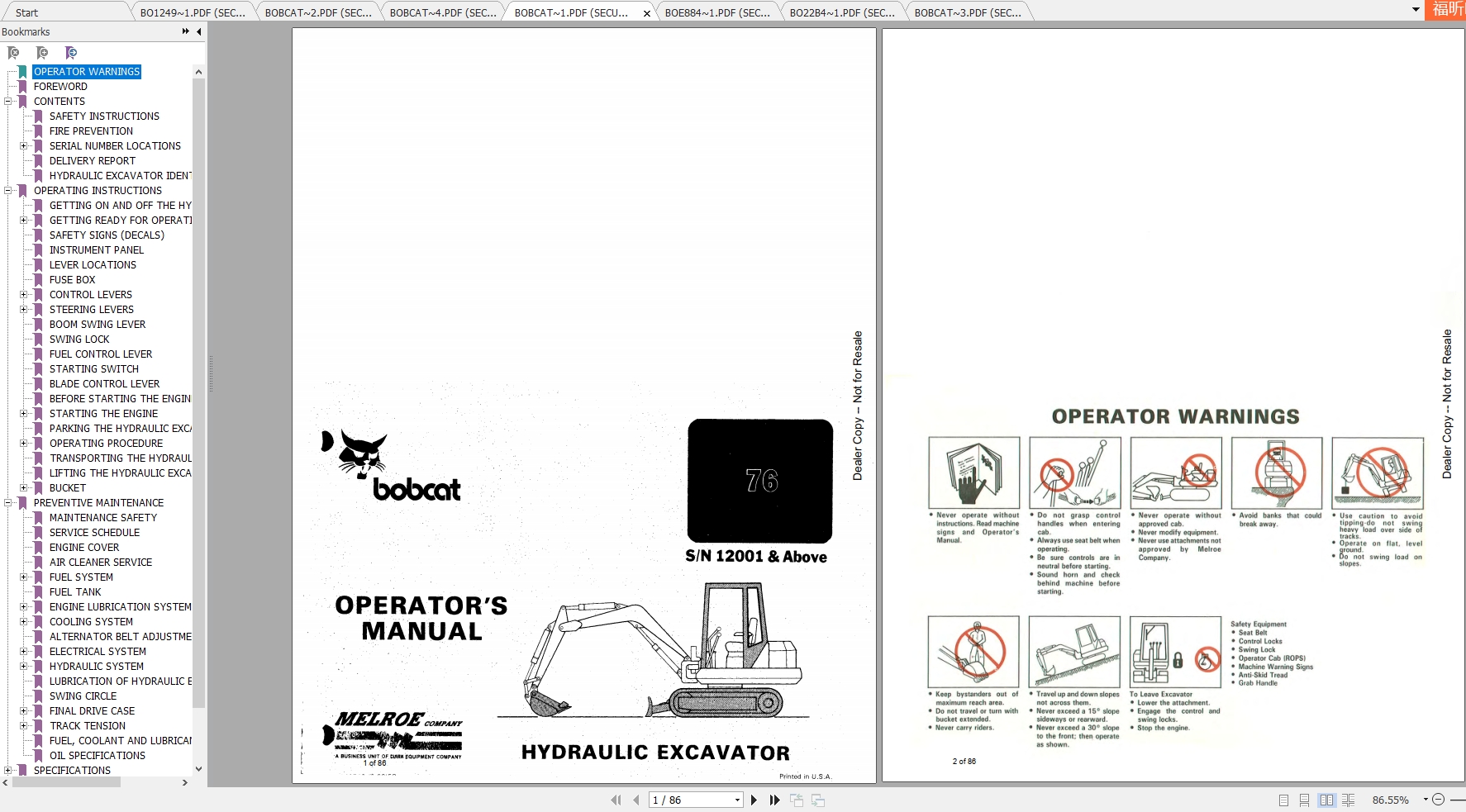Click the add new bookmark icon
1466x812 pixels.
(42, 53)
